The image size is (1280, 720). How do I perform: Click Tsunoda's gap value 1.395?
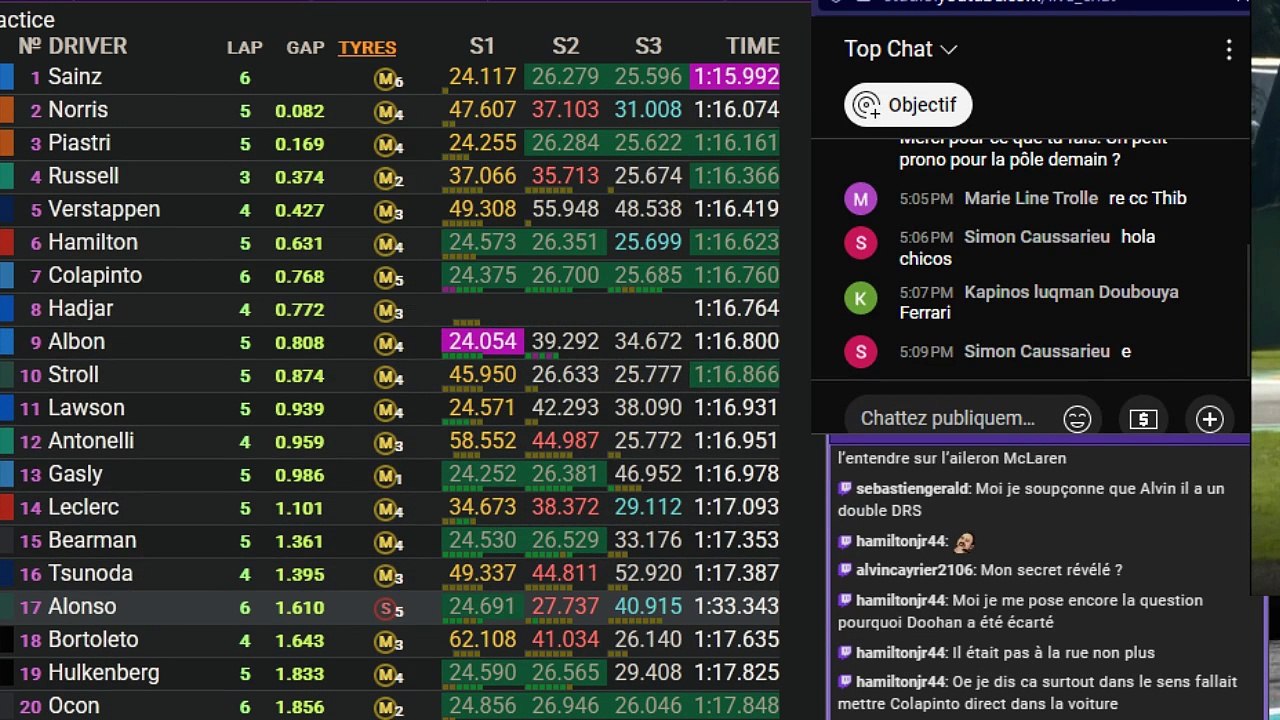click(299, 574)
